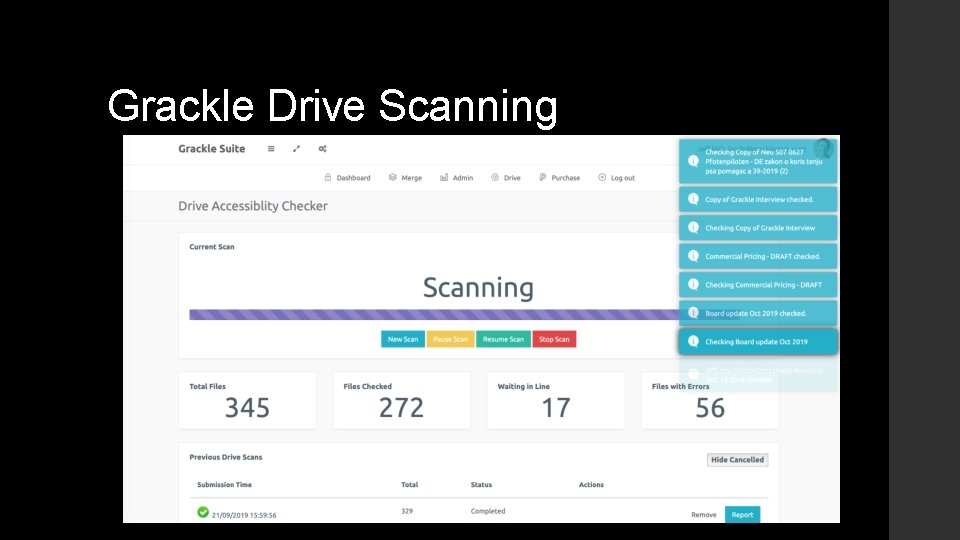This screenshot has height=540, width=960.
Task: Click the Grackle Suite logo text
Action: click(x=212, y=149)
